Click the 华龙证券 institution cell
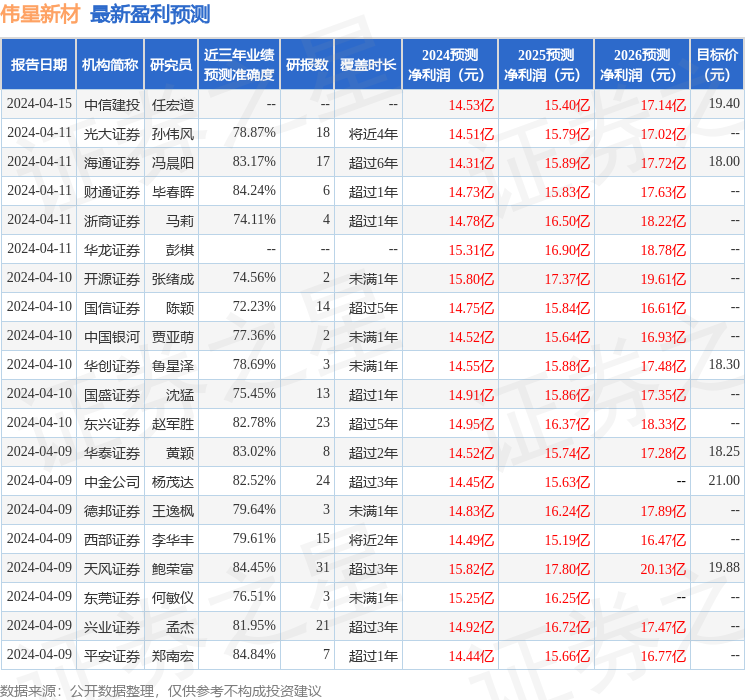Screen dimensions: 745x700 [112, 250]
